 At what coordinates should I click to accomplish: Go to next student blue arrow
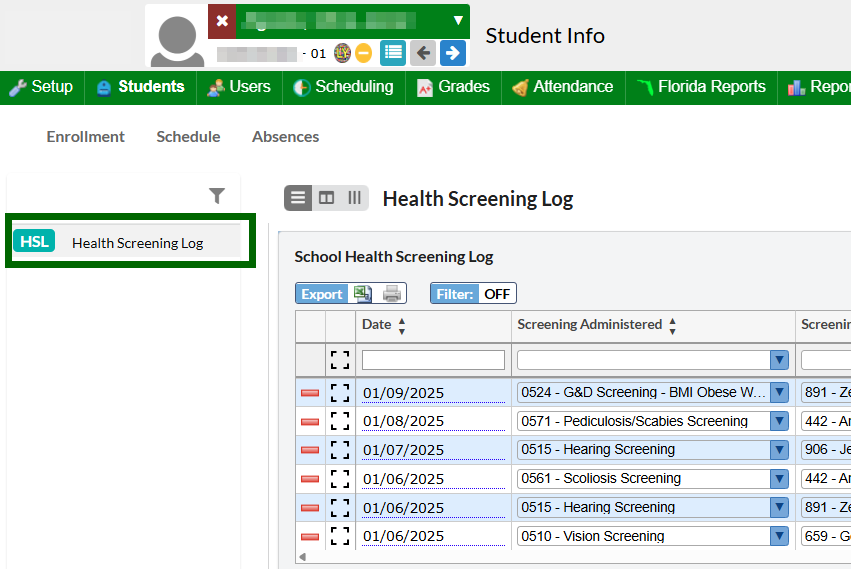[x=453, y=53]
